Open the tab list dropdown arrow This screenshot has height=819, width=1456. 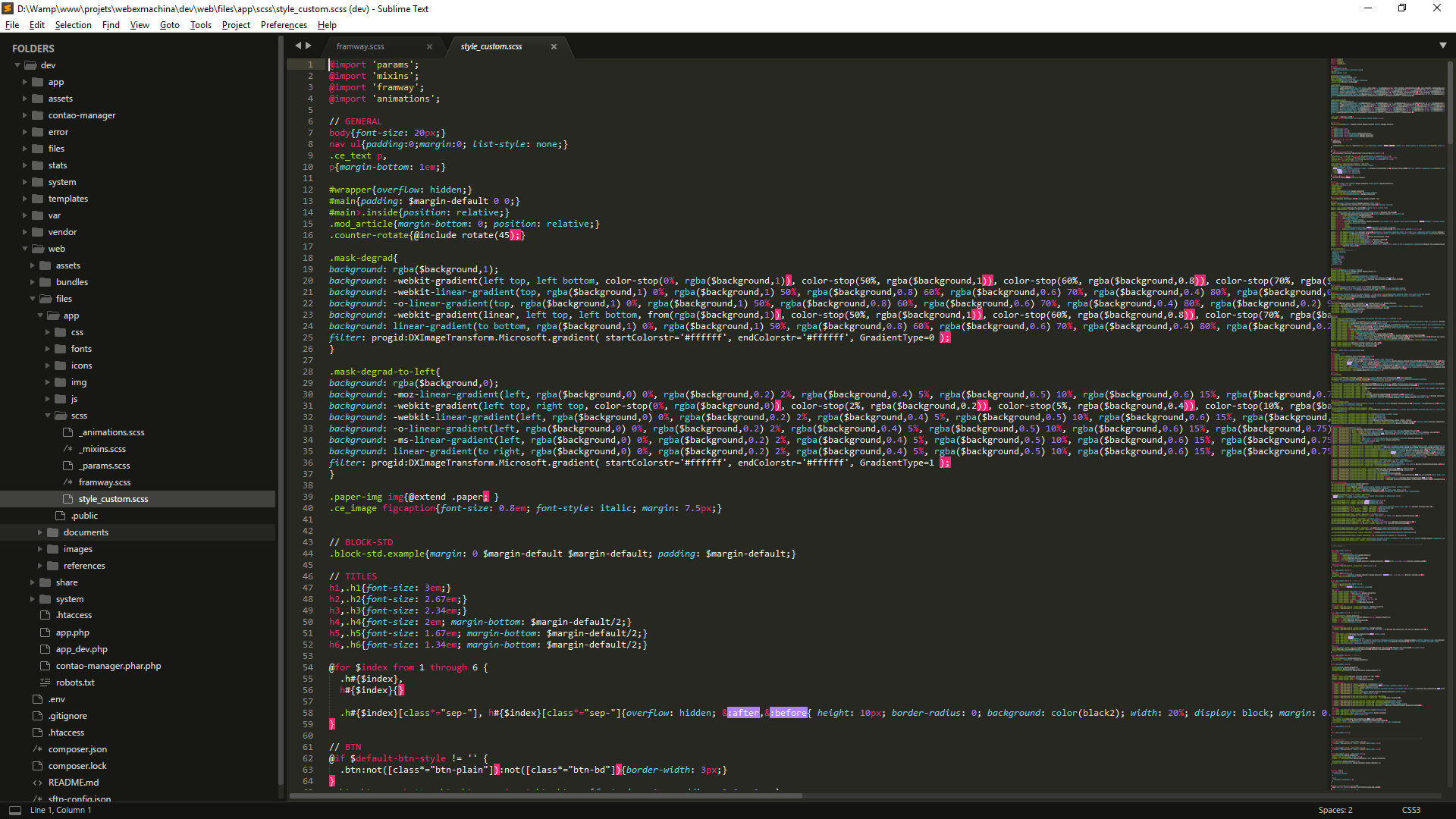1443,45
